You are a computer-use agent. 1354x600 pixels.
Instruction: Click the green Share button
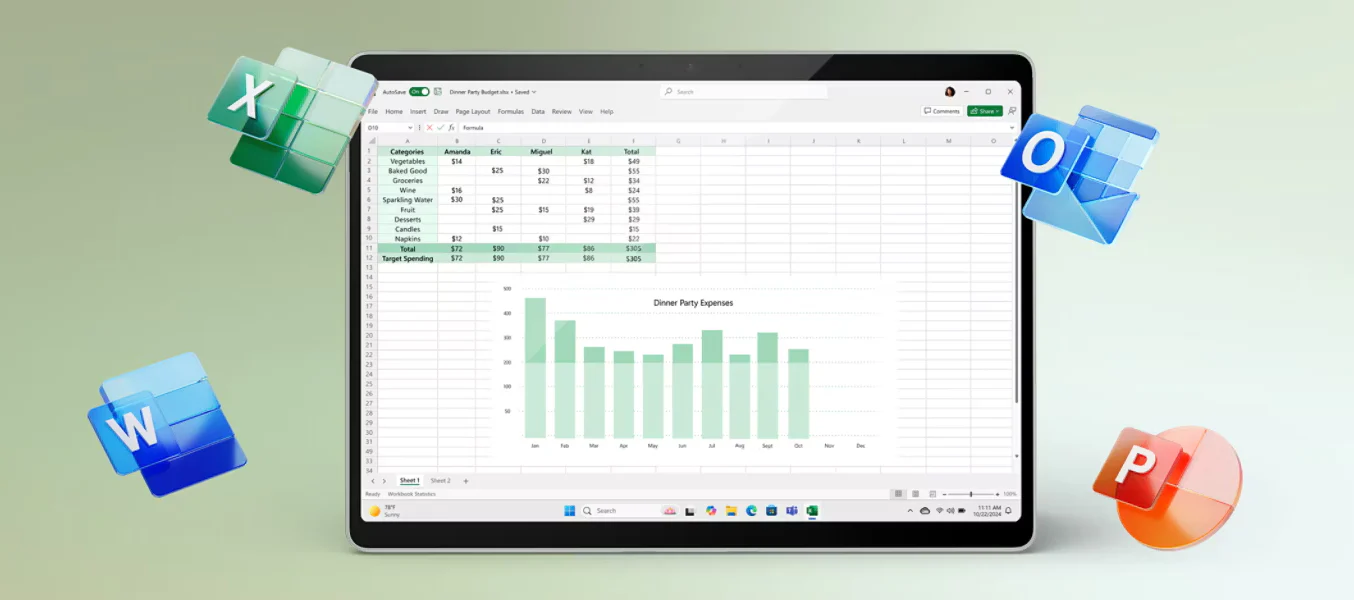(x=984, y=111)
